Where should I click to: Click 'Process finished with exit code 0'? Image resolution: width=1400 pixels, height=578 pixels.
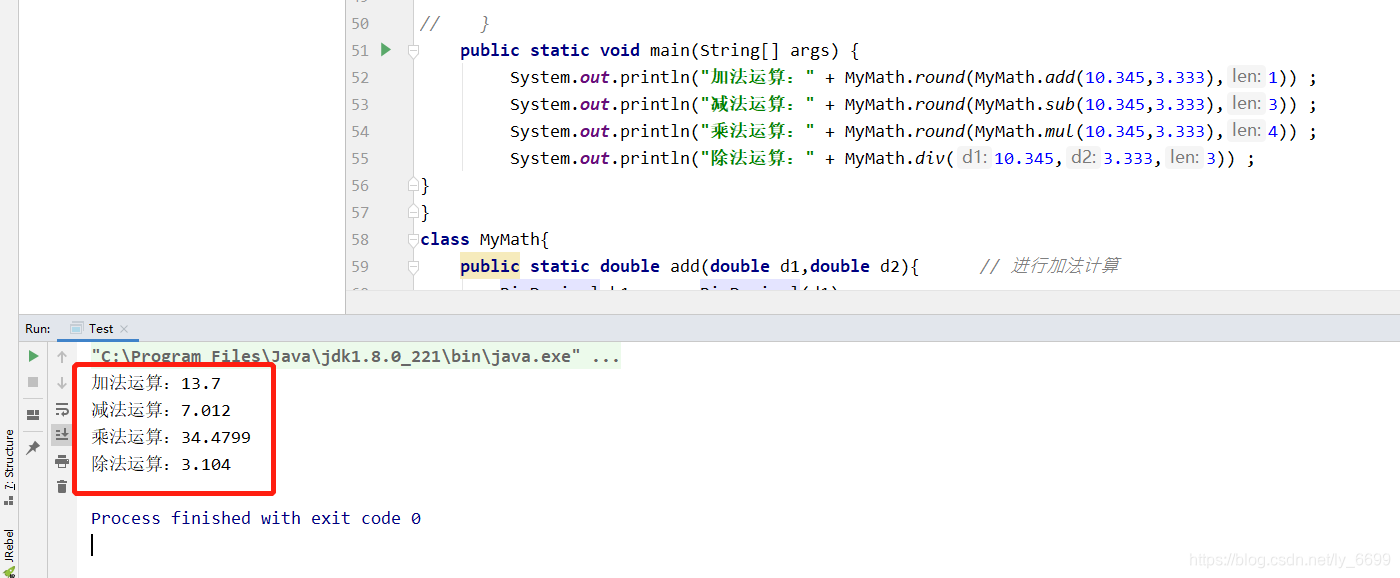pos(256,518)
